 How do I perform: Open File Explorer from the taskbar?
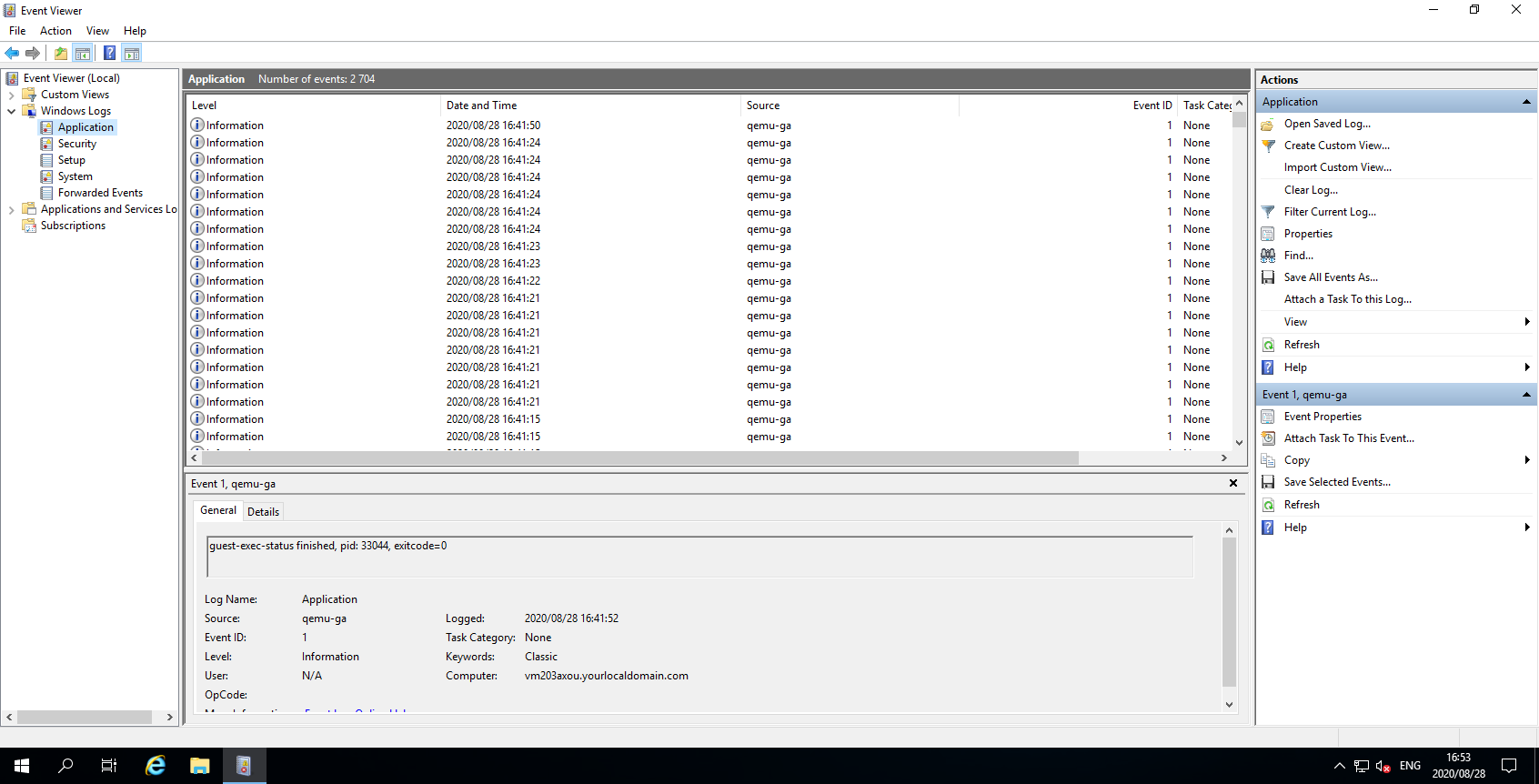click(199, 766)
